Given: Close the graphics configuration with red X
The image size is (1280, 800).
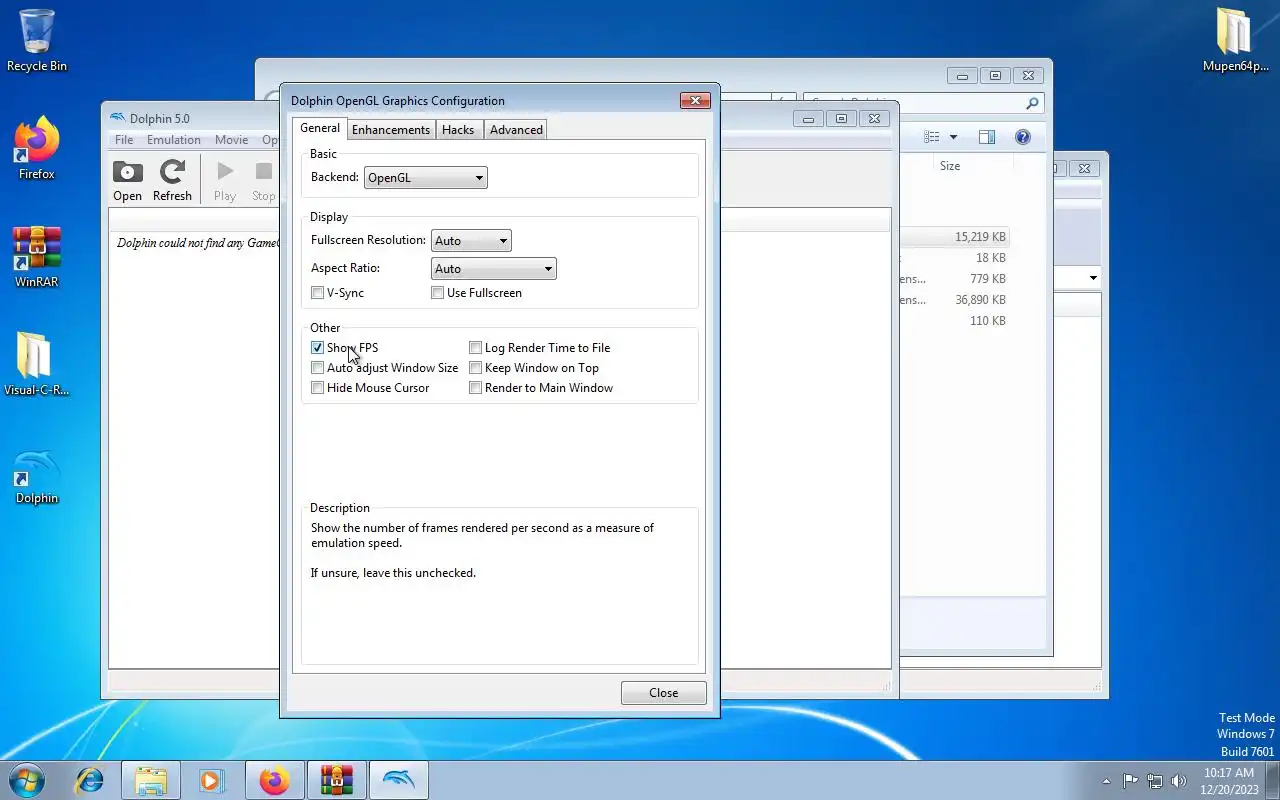Looking at the screenshot, I should (695, 100).
